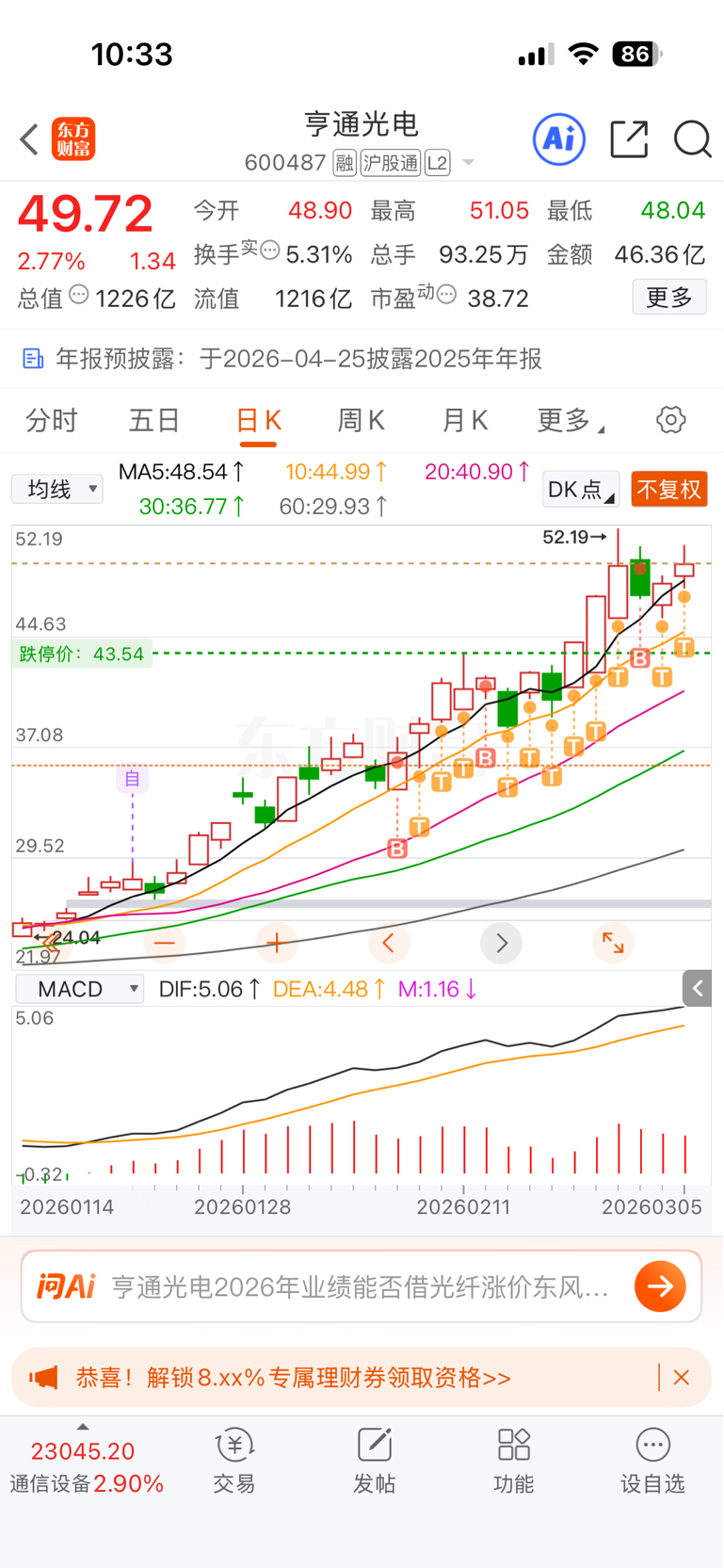Expand chart to fullscreen icon
Viewport: 724px width, 1568px height.
[613, 943]
